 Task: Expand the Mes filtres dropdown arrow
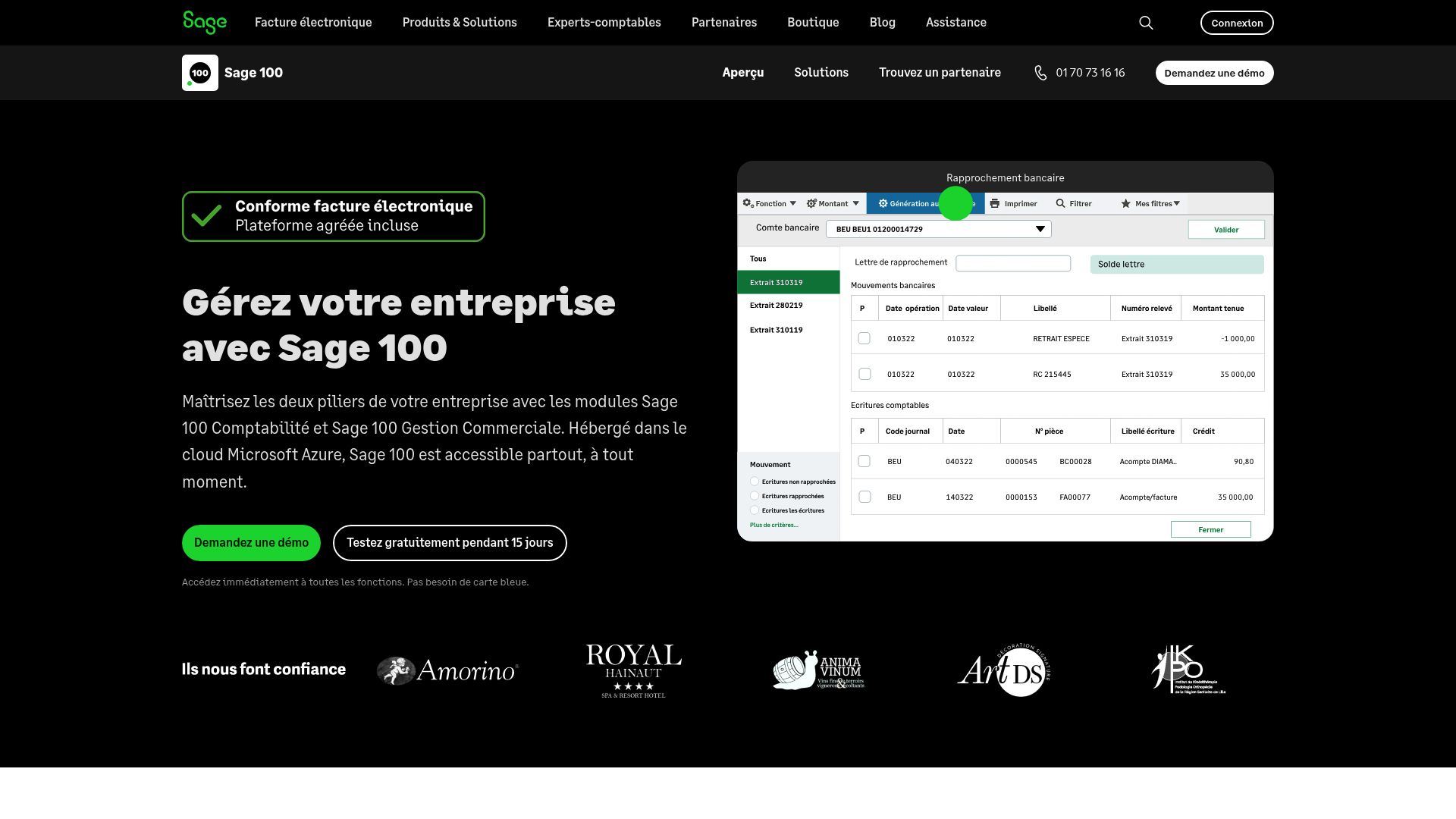click(x=1176, y=203)
